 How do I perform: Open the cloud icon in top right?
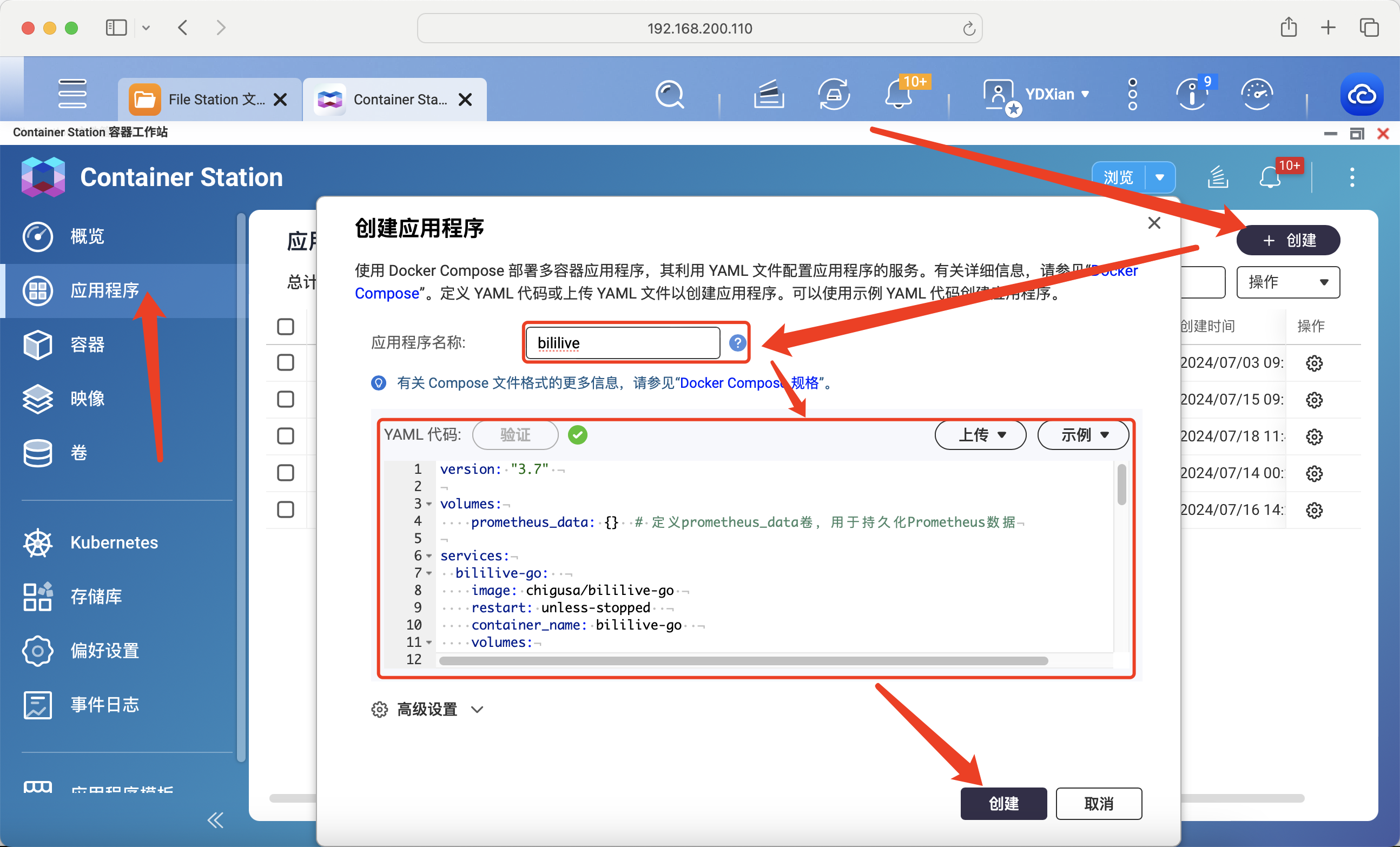click(1362, 94)
